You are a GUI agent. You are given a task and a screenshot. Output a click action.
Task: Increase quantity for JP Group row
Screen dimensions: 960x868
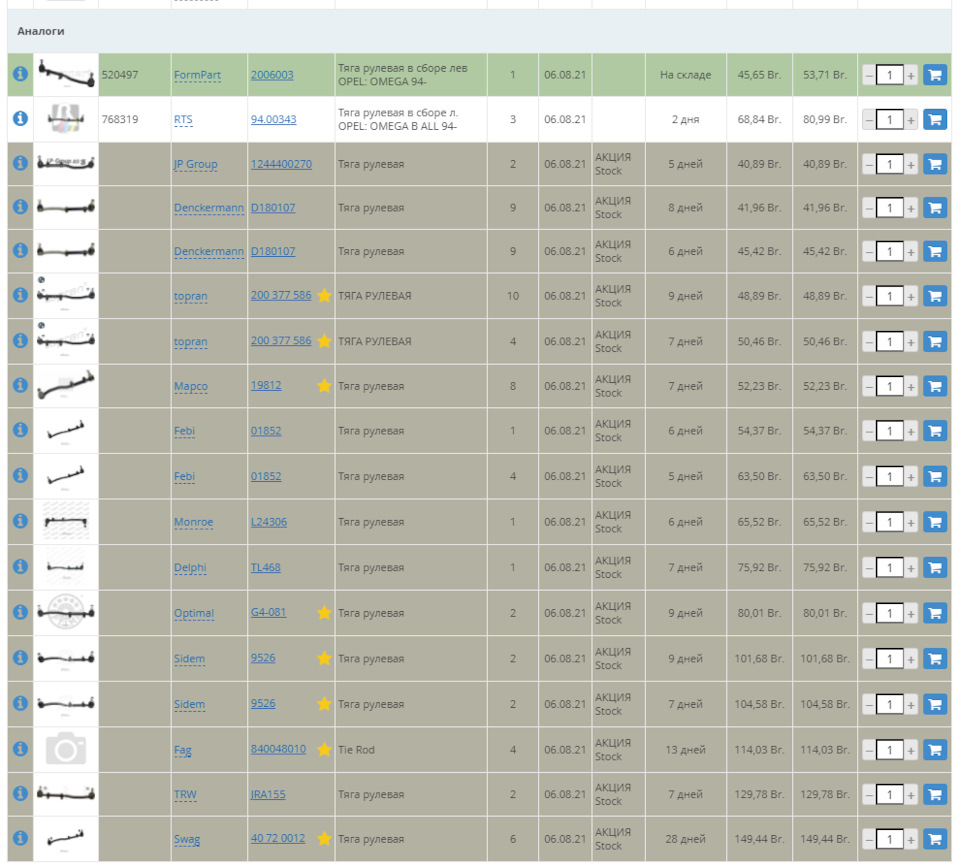tap(911, 165)
